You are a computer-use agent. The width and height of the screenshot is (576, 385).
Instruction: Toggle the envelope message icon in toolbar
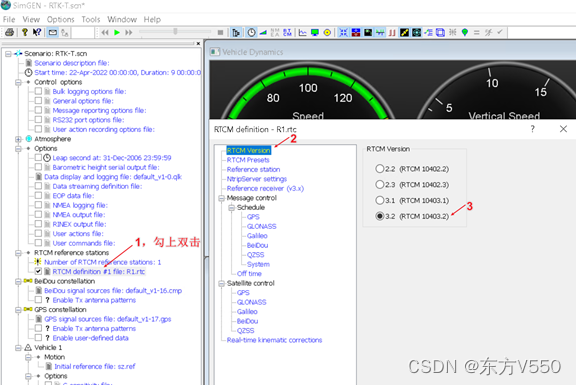[x=53, y=32]
